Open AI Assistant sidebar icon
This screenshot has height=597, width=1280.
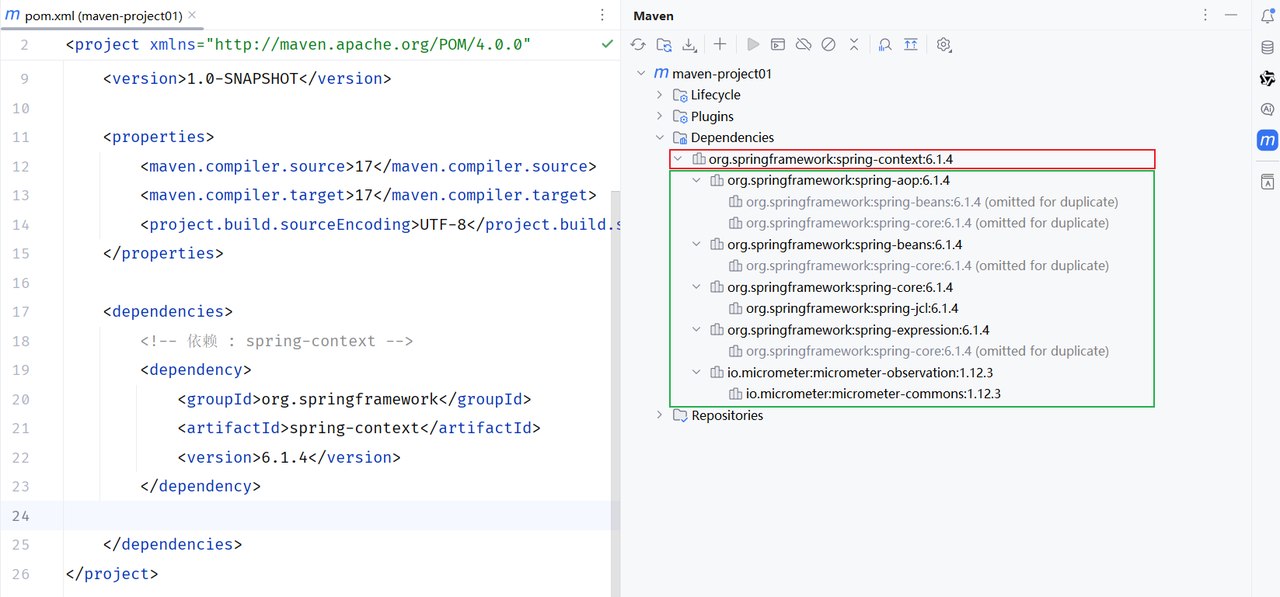[x=1267, y=109]
